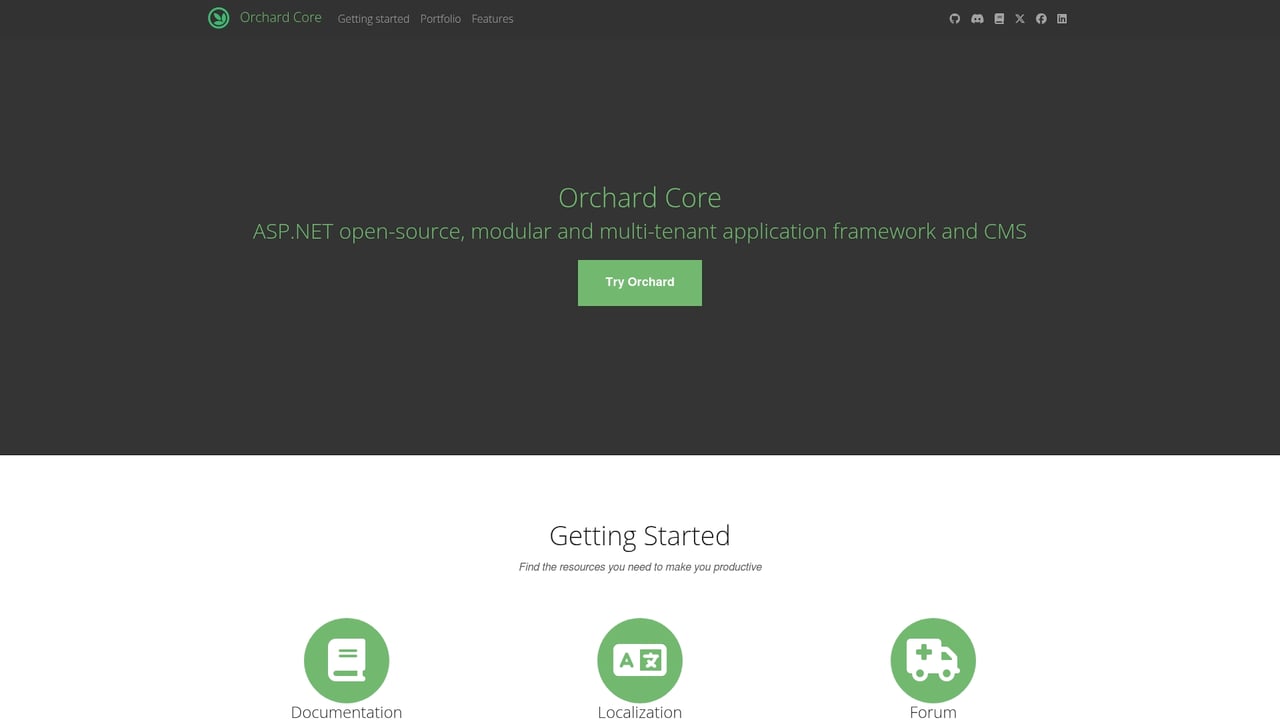Join the community via the Discord icon
Screen dimensions: 1280x720
977,18
